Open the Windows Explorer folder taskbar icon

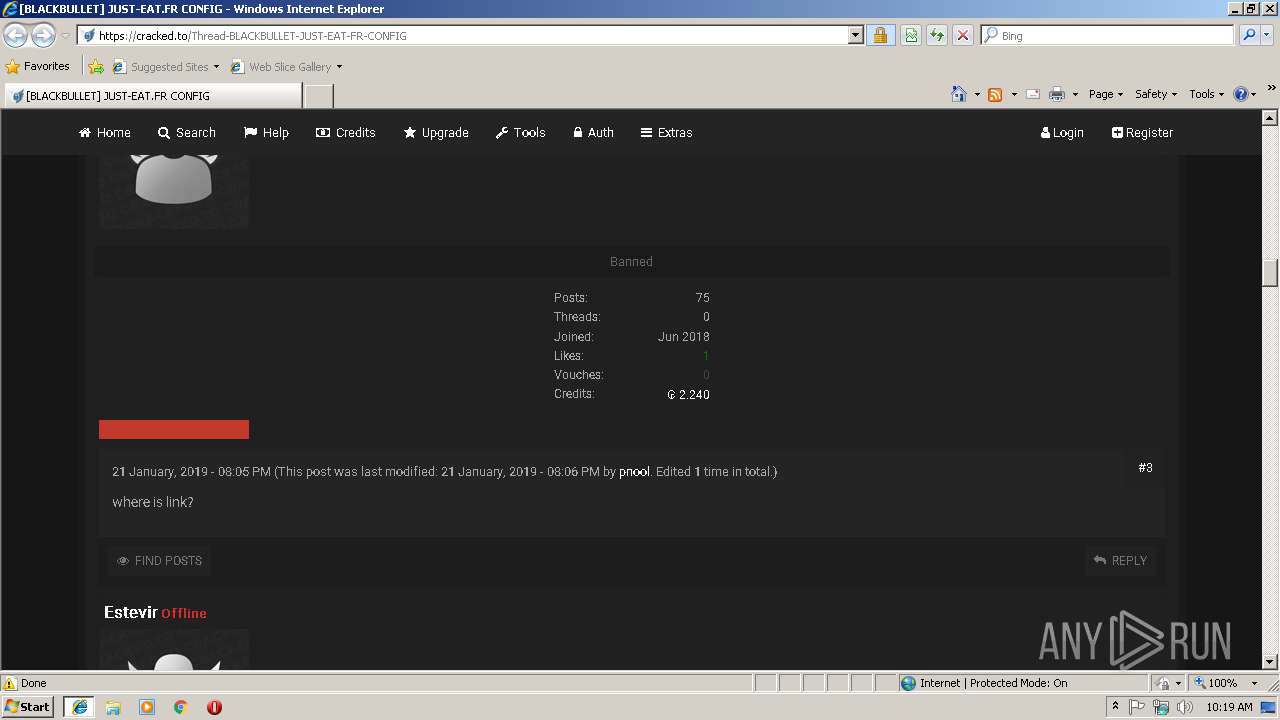pos(113,707)
